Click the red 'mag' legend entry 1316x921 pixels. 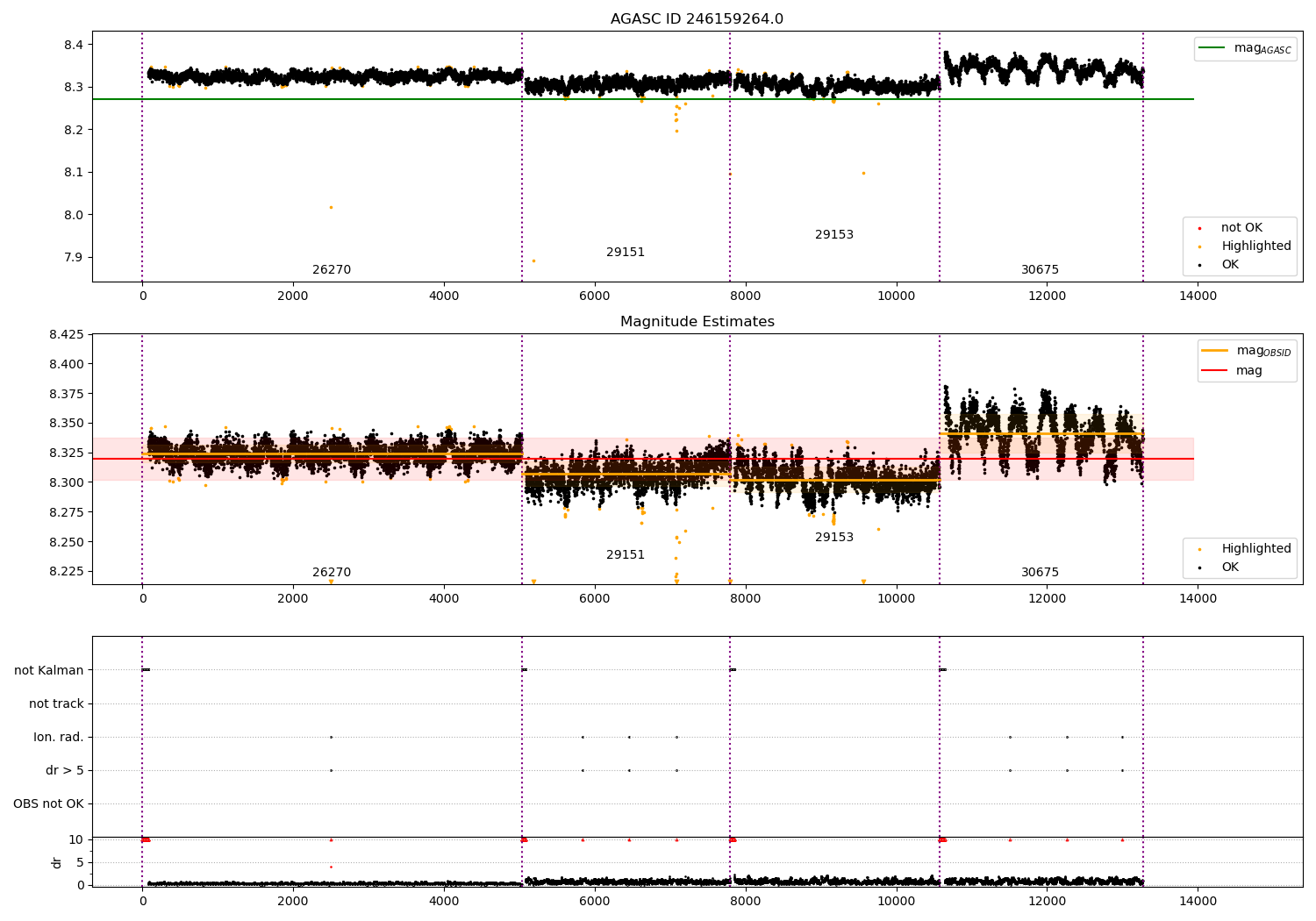[1232, 371]
